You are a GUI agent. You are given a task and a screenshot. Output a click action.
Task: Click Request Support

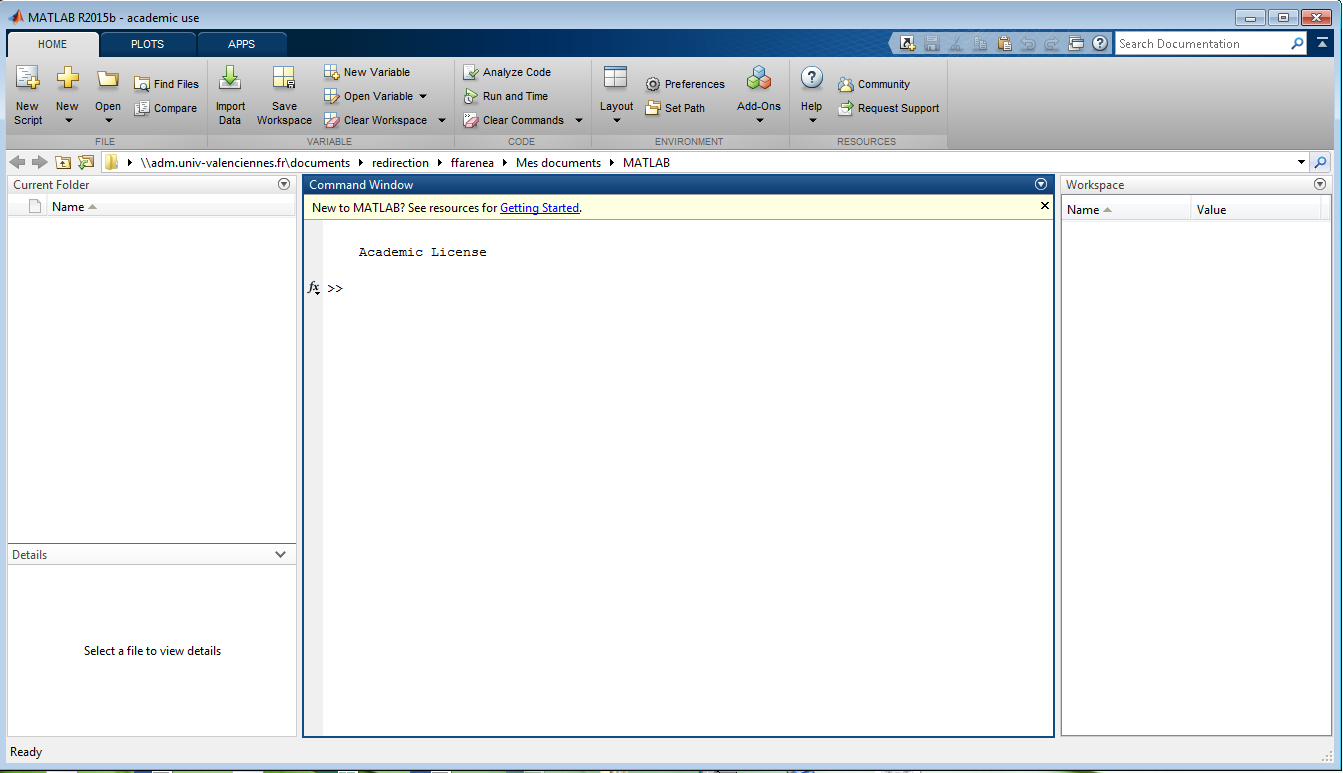pos(889,108)
